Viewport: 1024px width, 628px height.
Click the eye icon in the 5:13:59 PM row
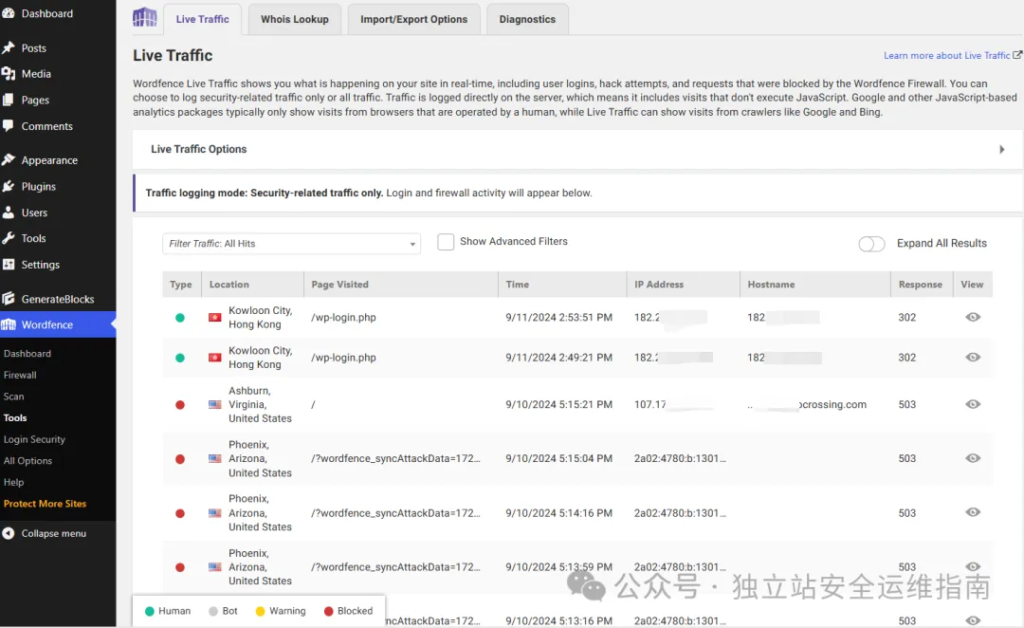pos(972,567)
